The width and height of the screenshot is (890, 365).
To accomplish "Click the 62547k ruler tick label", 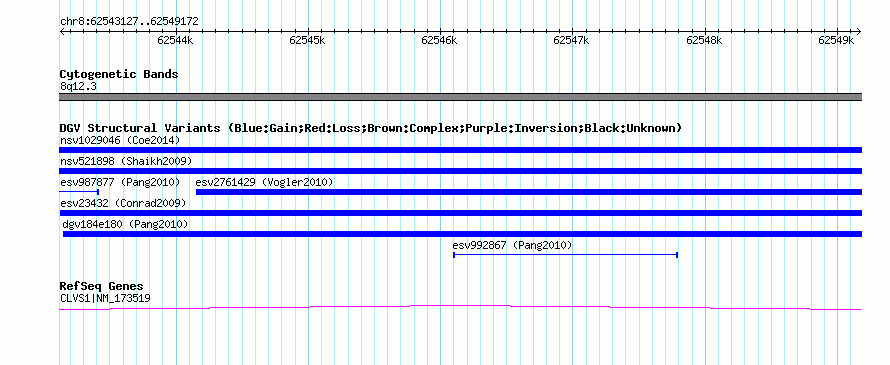I will (x=572, y=40).
